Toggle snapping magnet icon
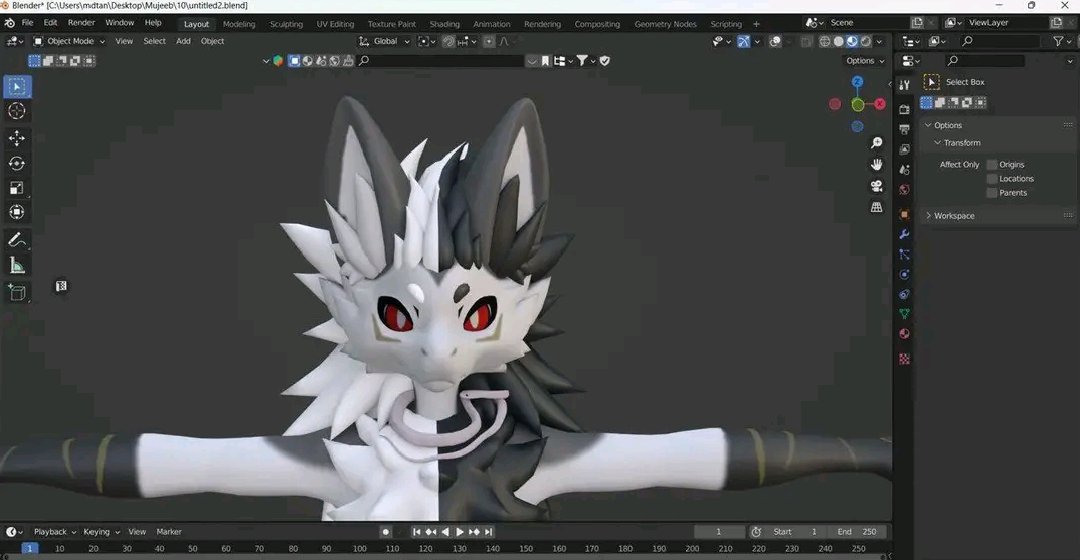 (x=448, y=41)
